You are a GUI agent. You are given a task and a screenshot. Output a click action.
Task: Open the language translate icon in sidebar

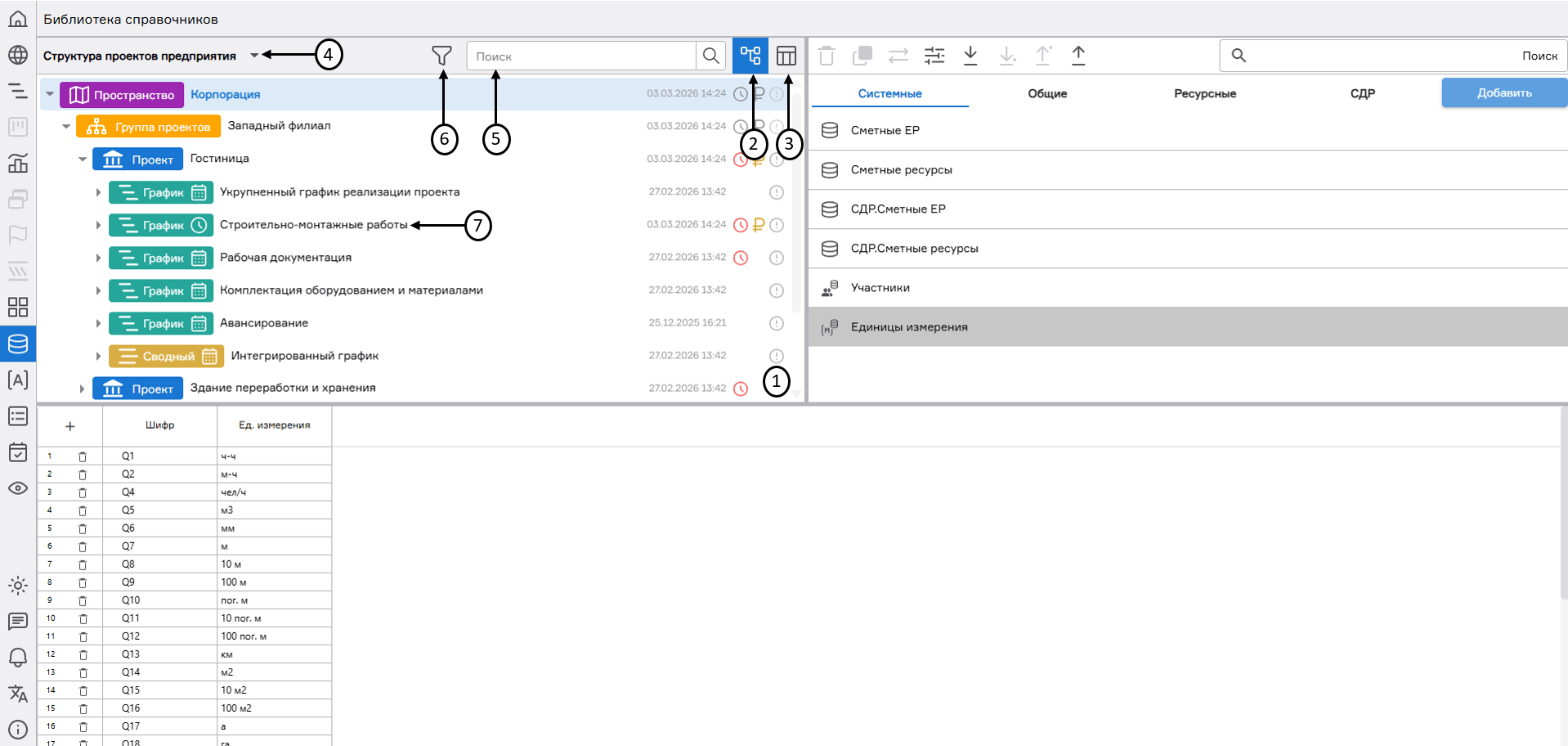coord(18,694)
